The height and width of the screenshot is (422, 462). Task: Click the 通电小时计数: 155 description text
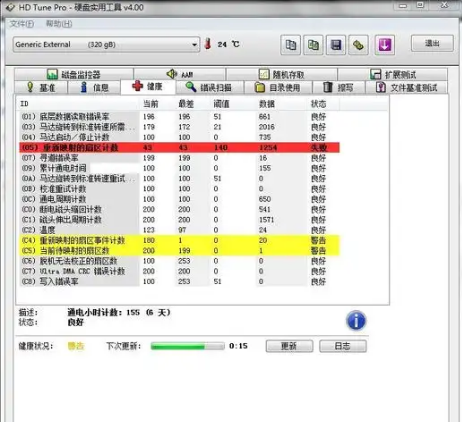click(x=119, y=312)
